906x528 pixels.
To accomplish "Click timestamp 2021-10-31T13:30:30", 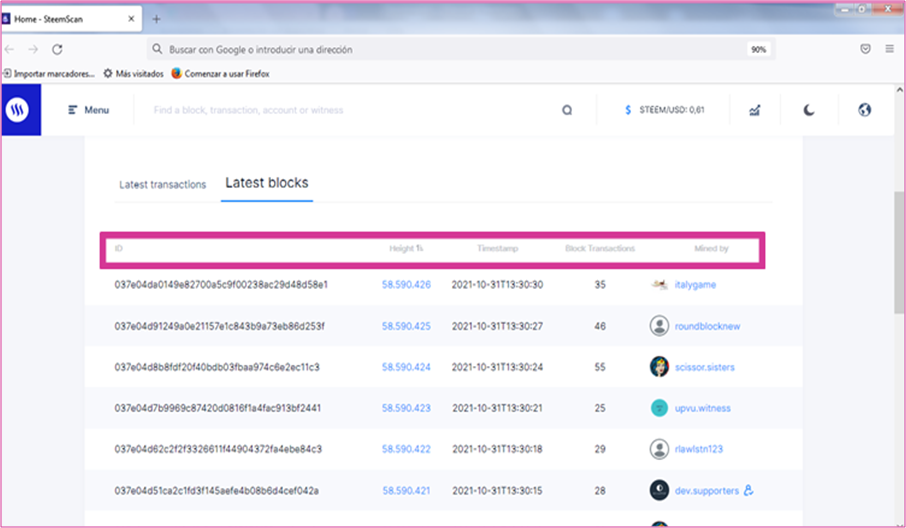I will click(x=497, y=285).
